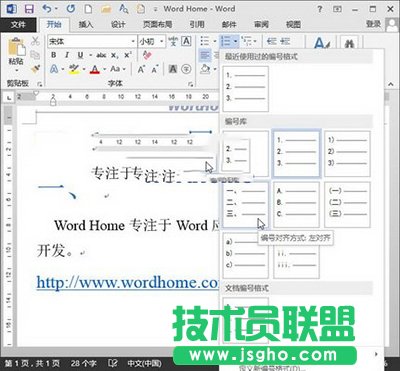Open a file using the folder icon

(106, 9)
